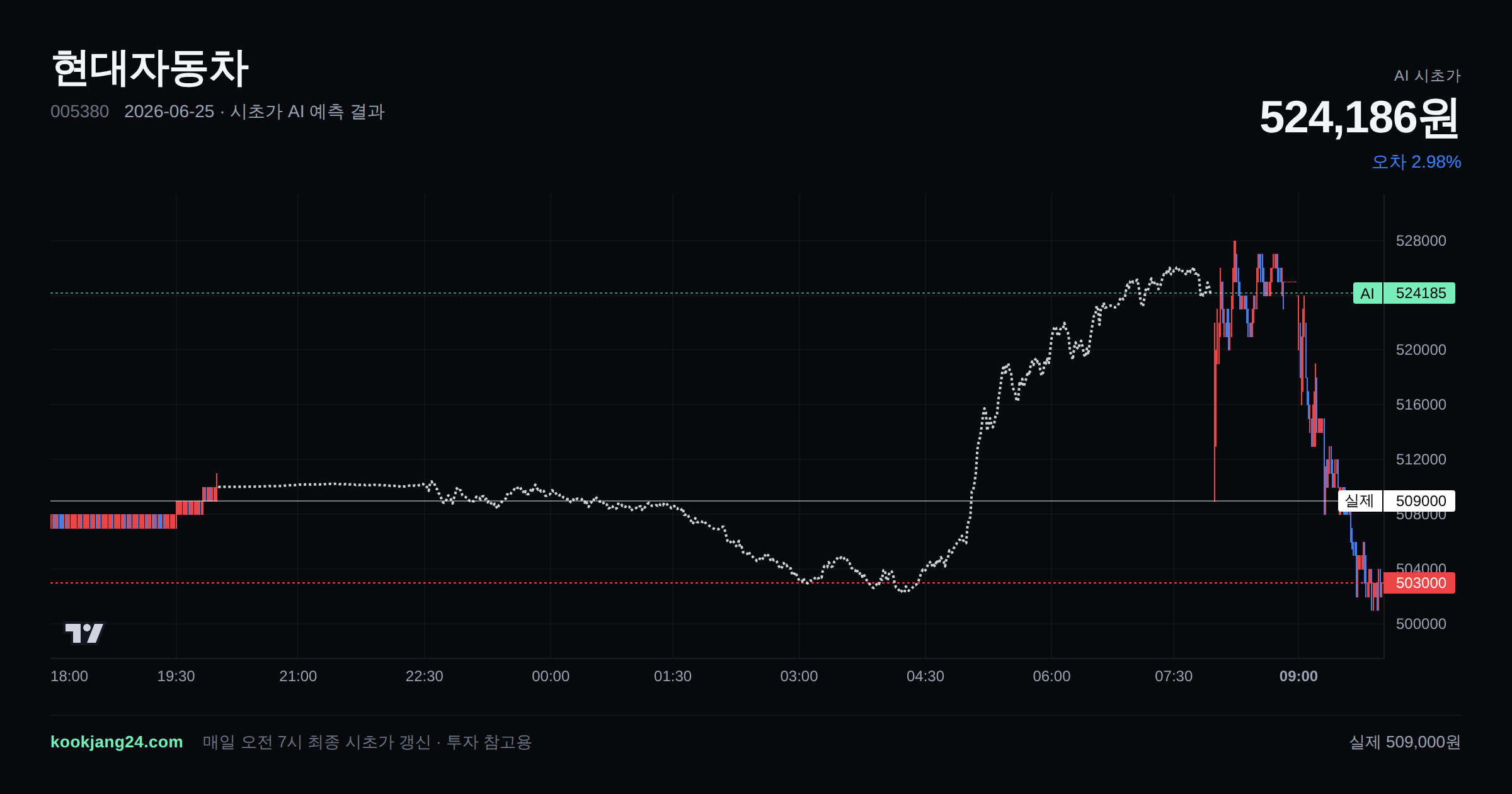Screen dimensions: 1512x794
Task: Click the 00:00 time axis label
Action: [551, 676]
